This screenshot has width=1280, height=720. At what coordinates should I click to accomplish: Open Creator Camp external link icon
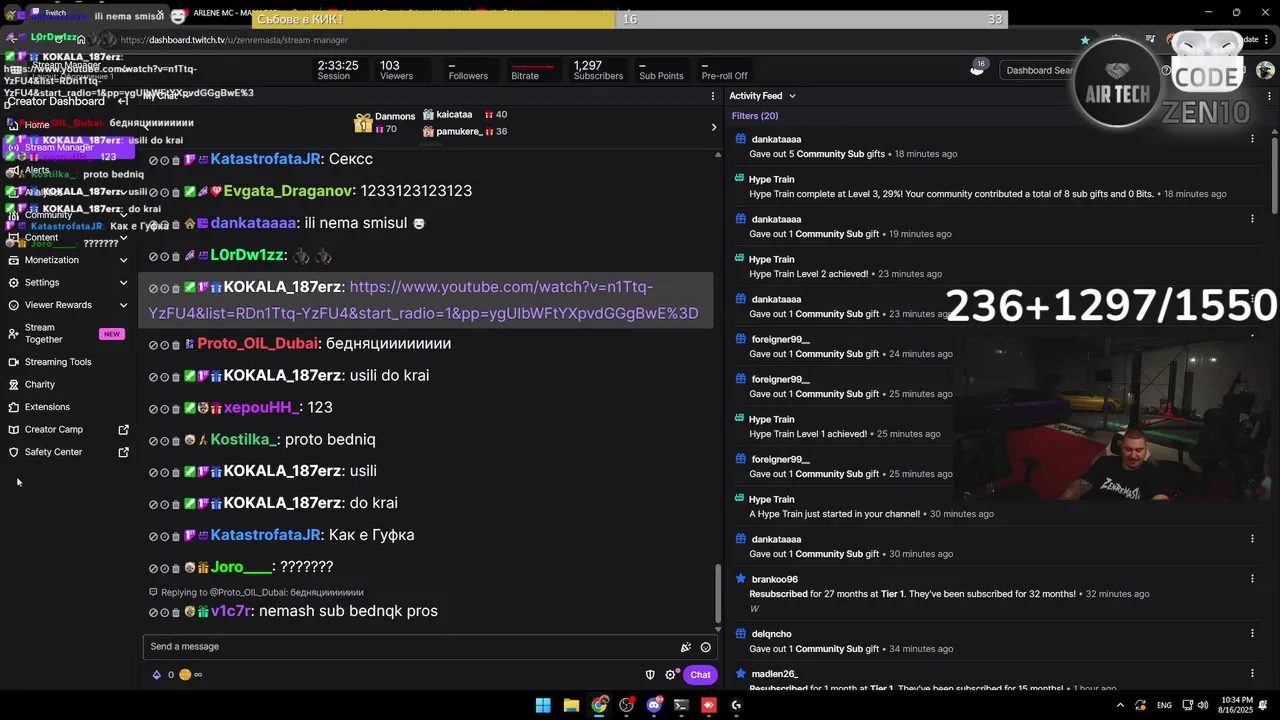124,430
